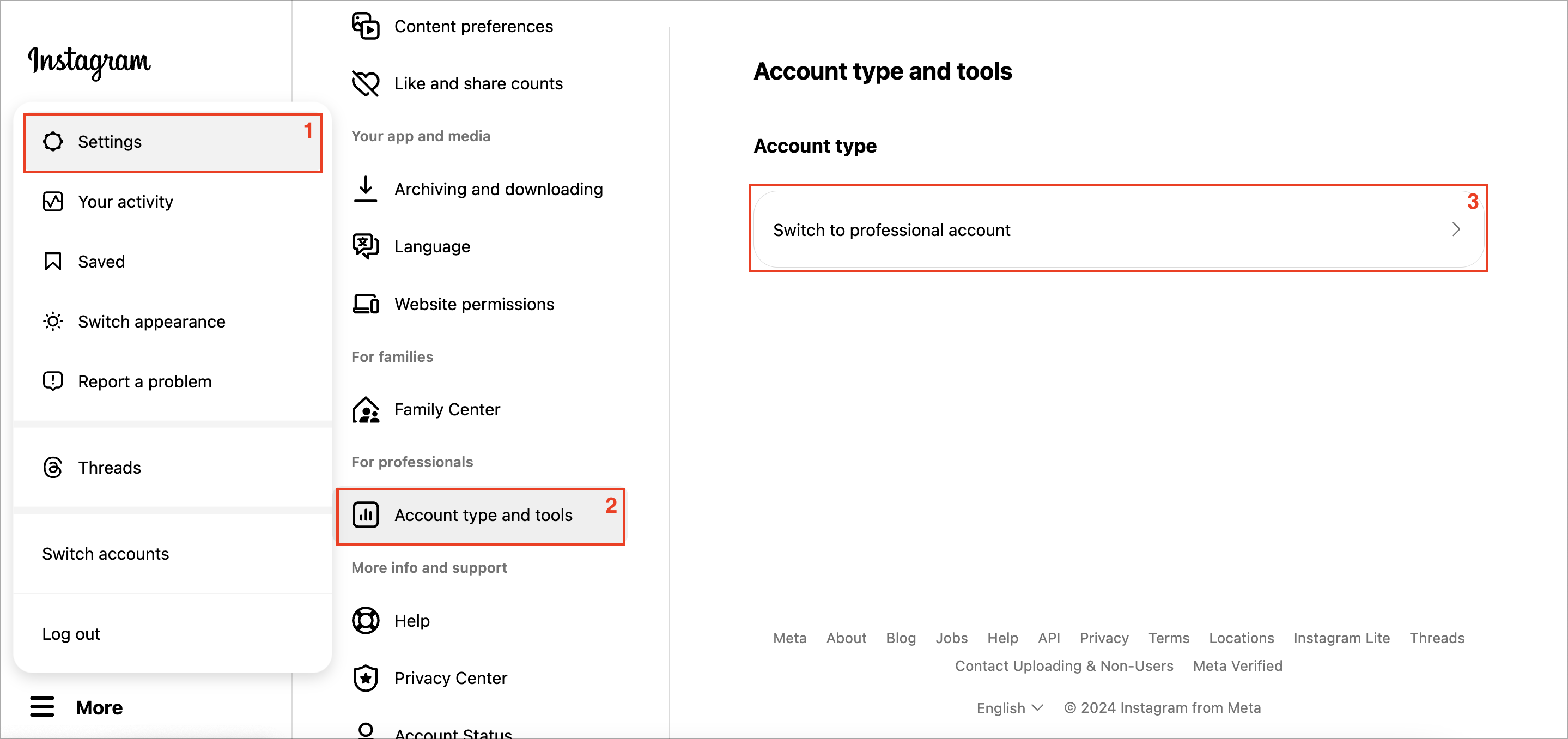Click the Archiving download arrow icon
Image resolution: width=1568 pixels, height=739 pixels.
(366, 189)
